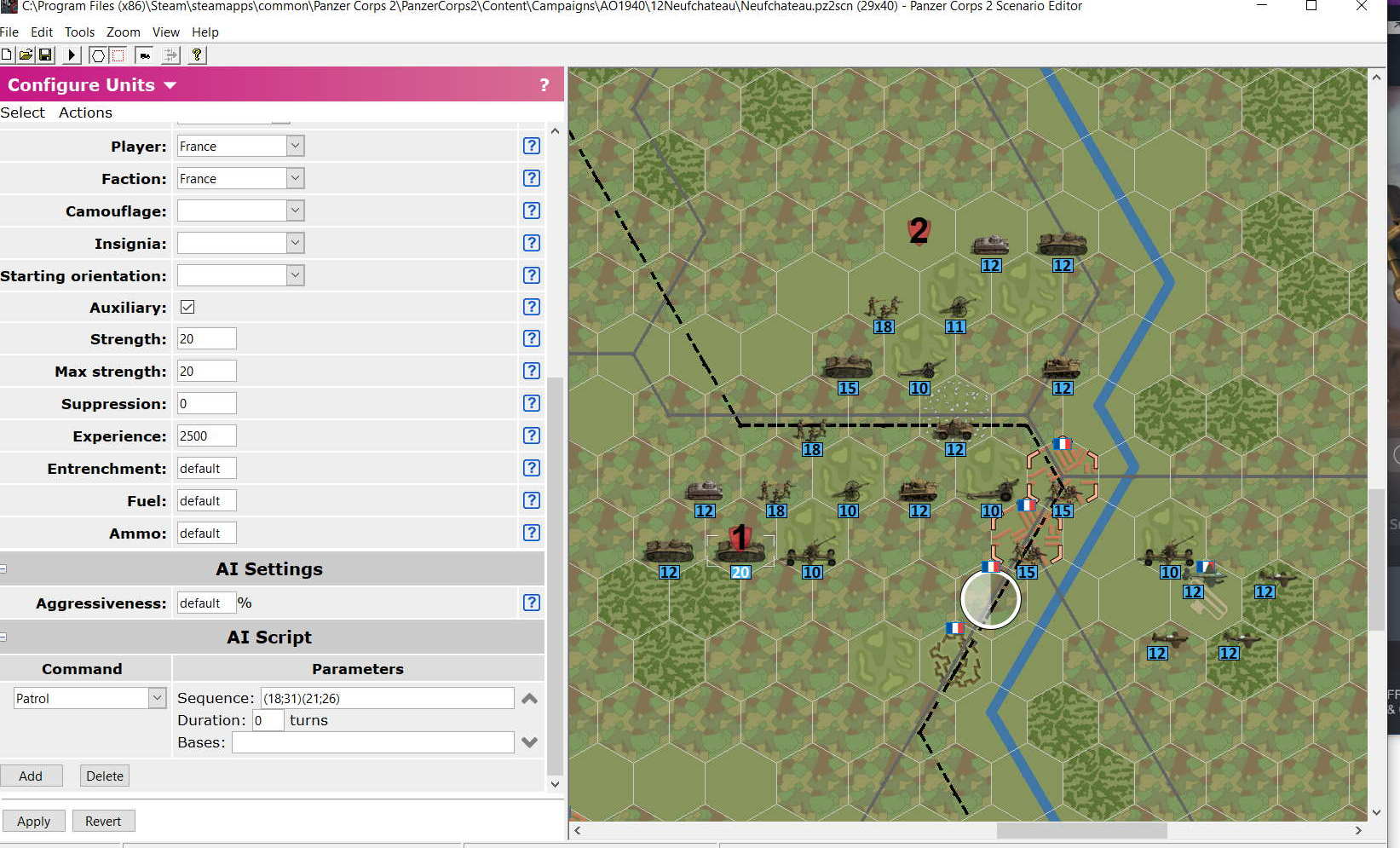The width and height of the screenshot is (1400, 848).
Task: Open the Insignia dropdown
Action: pyautogui.click(x=295, y=243)
